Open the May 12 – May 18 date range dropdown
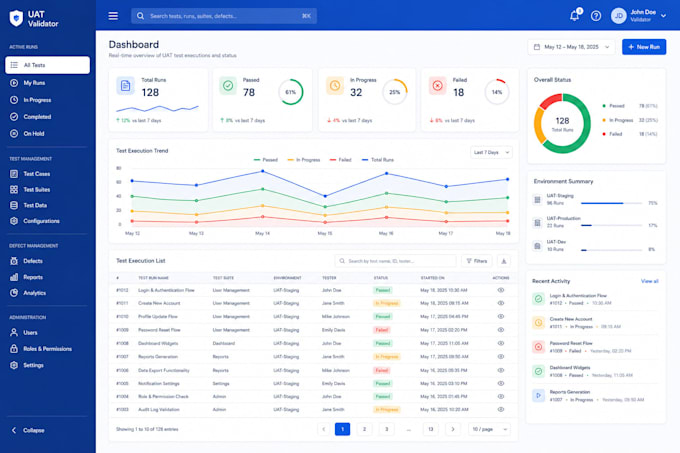 pyautogui.click(x=571, y=47)
